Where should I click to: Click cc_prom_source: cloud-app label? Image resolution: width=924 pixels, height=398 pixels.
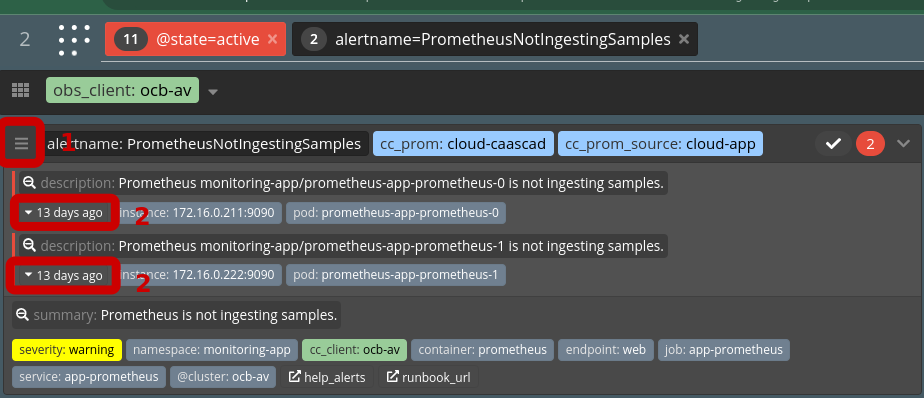coord(660,144)
